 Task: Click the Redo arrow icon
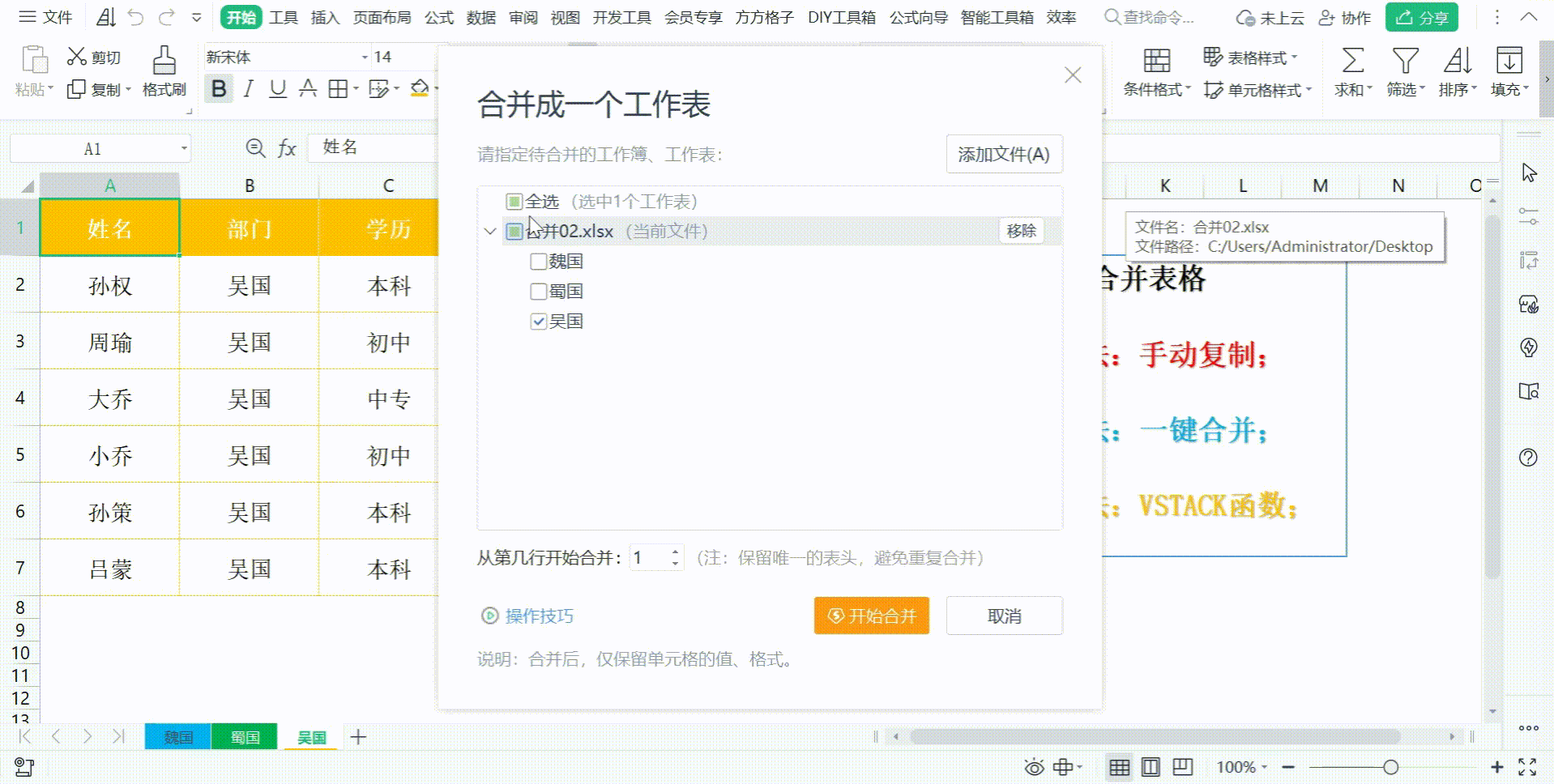tap(167, 17)
